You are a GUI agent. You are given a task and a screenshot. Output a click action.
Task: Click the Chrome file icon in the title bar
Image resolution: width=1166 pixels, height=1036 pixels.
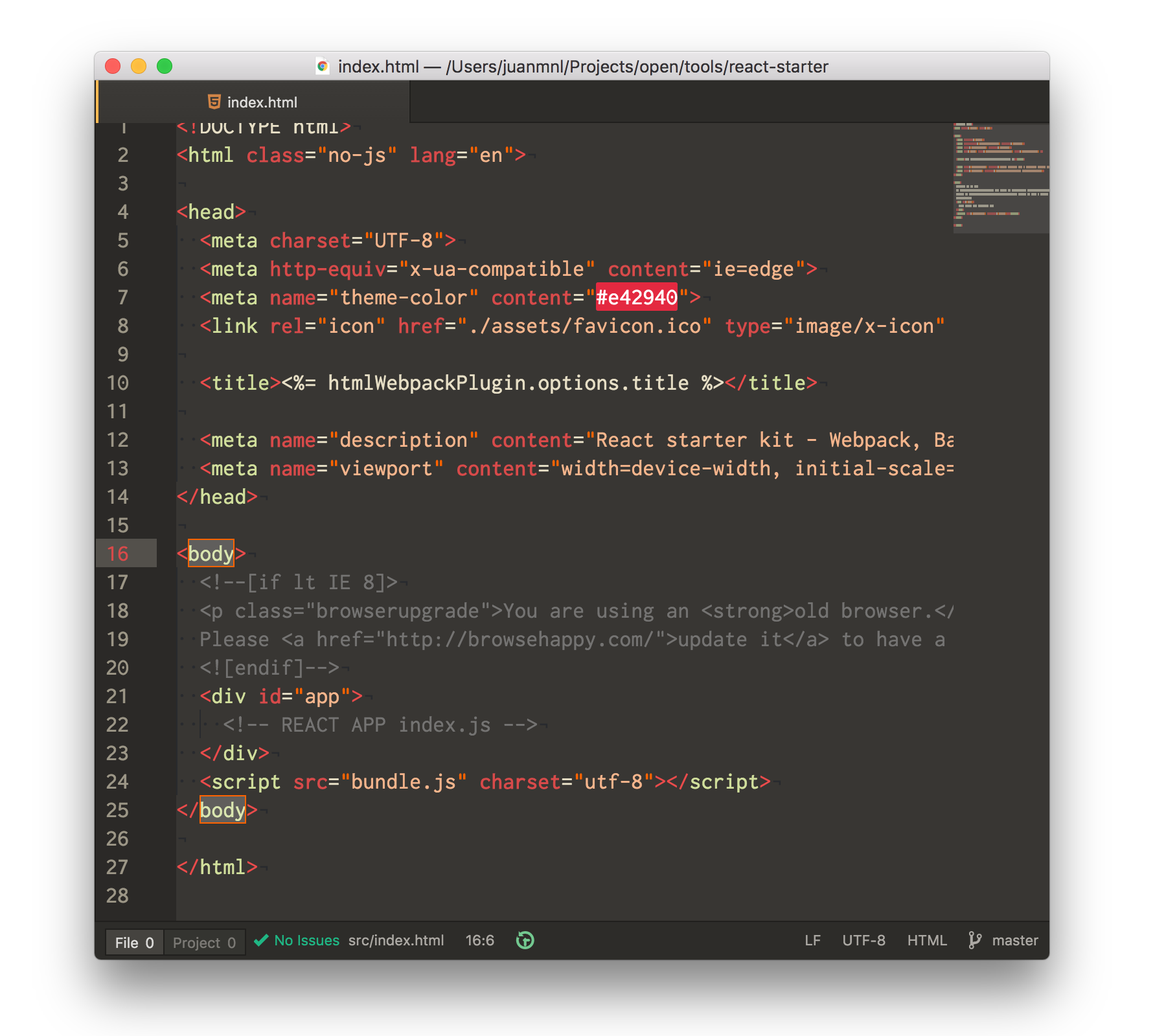pos(323,66)
